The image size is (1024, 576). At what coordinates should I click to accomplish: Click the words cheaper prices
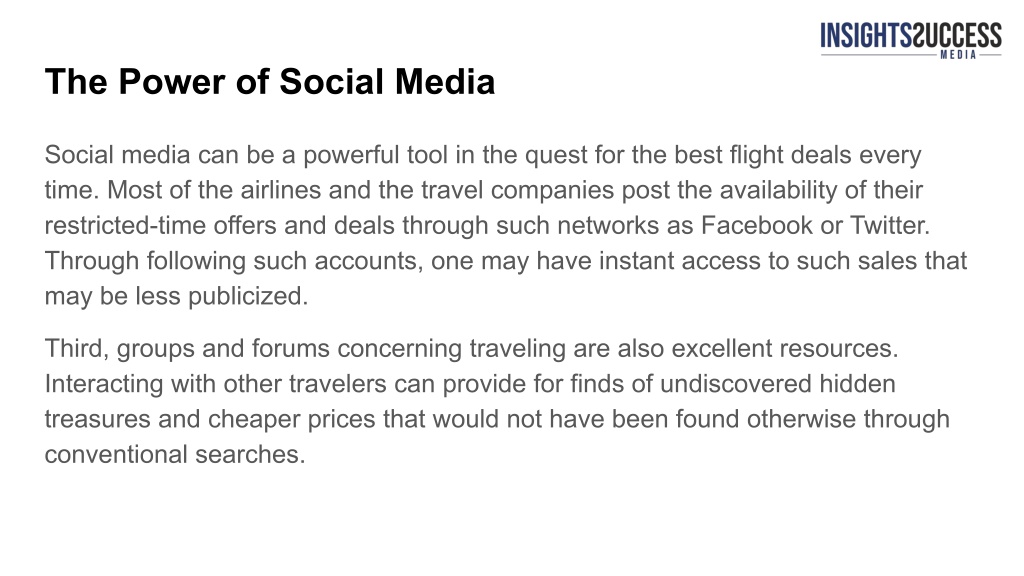(x=291, y=419)
